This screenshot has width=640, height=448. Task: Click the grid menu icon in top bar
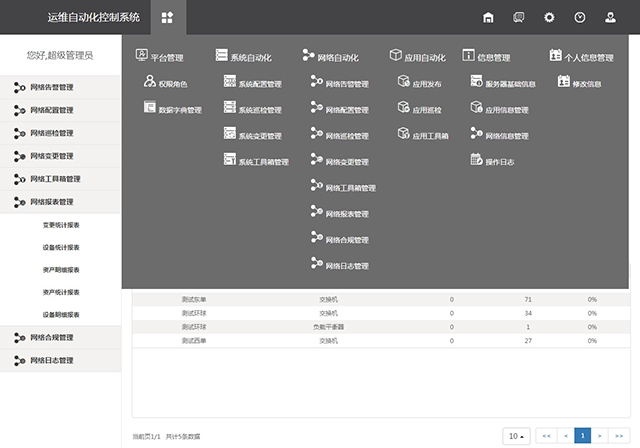pyautogui.click(x=167, y=17)
